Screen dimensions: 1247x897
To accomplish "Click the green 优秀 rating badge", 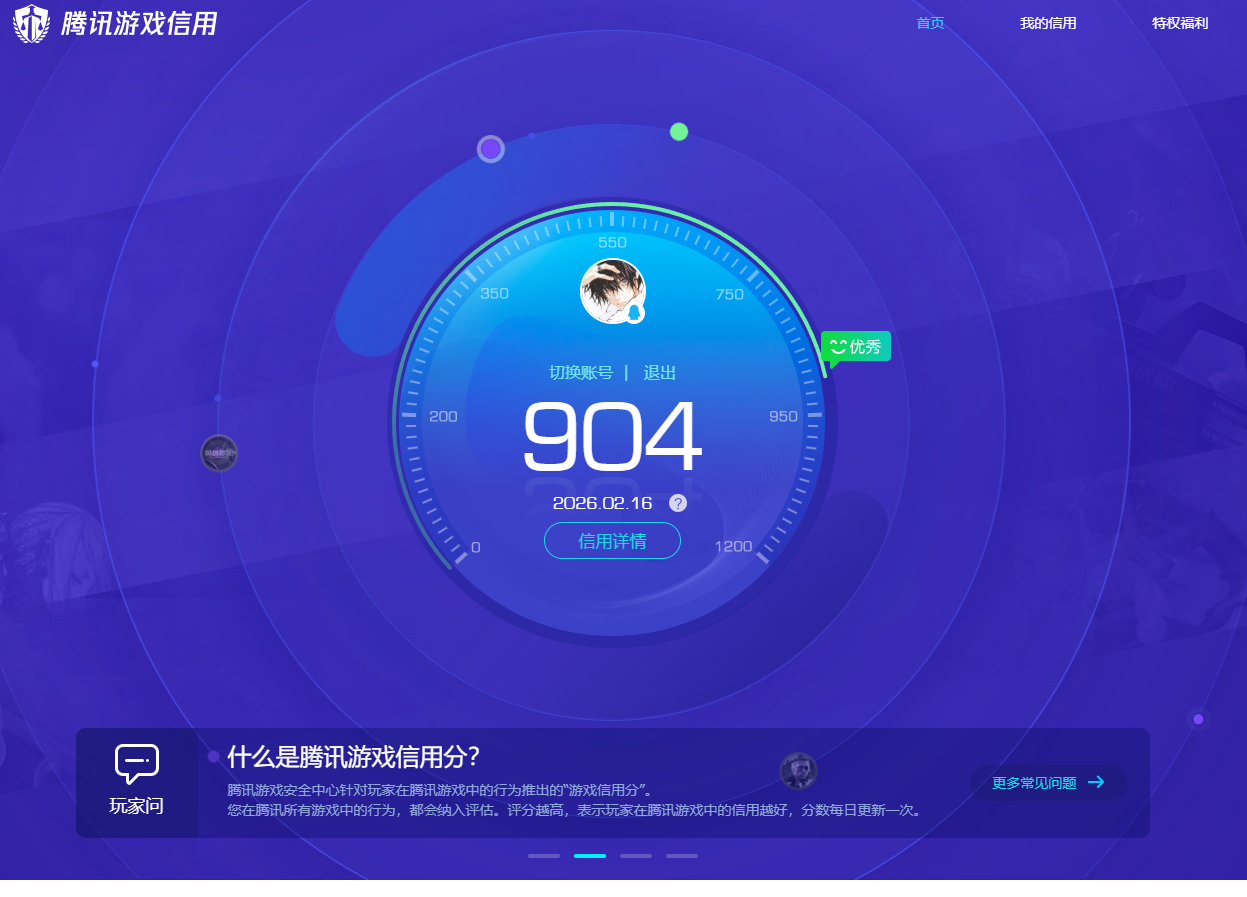I will (x=855, y=346).
